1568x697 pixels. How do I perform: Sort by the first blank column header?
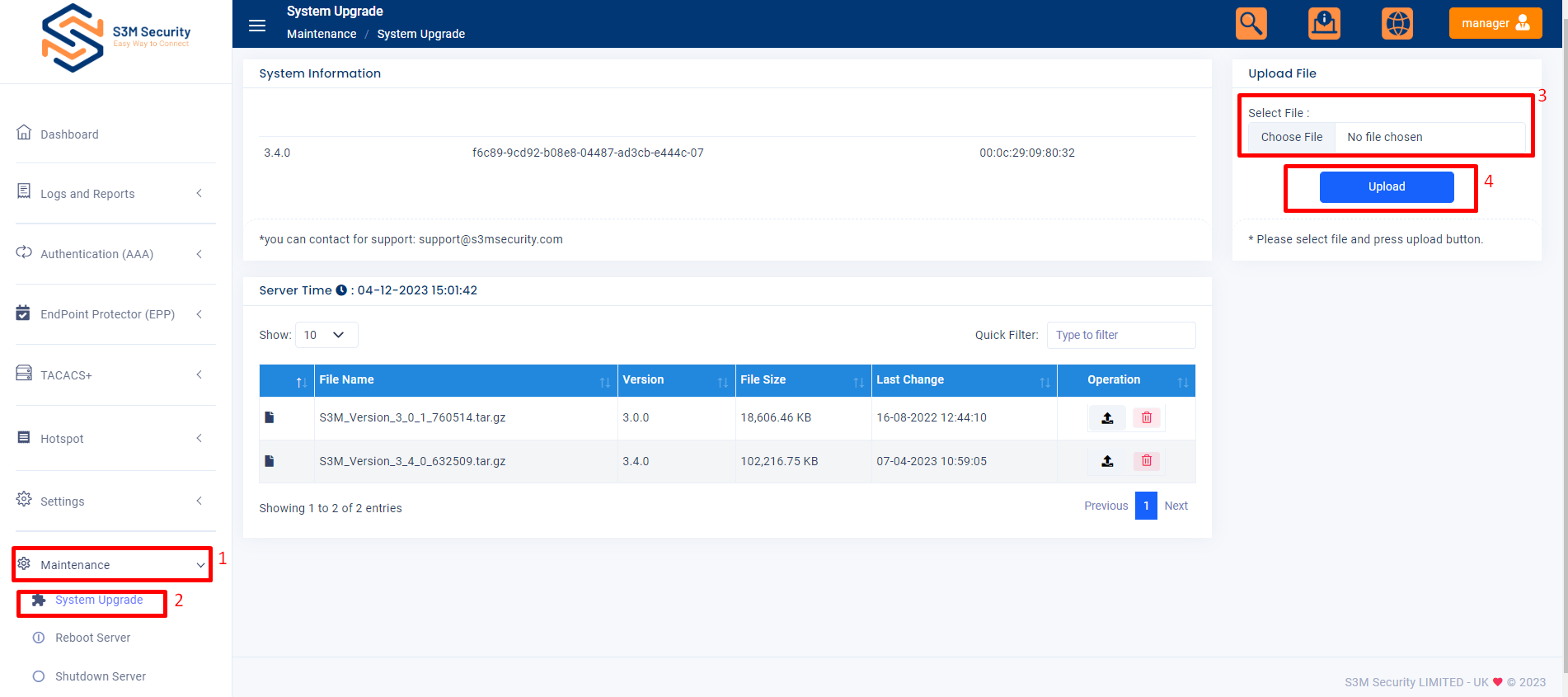coord(286,380)
